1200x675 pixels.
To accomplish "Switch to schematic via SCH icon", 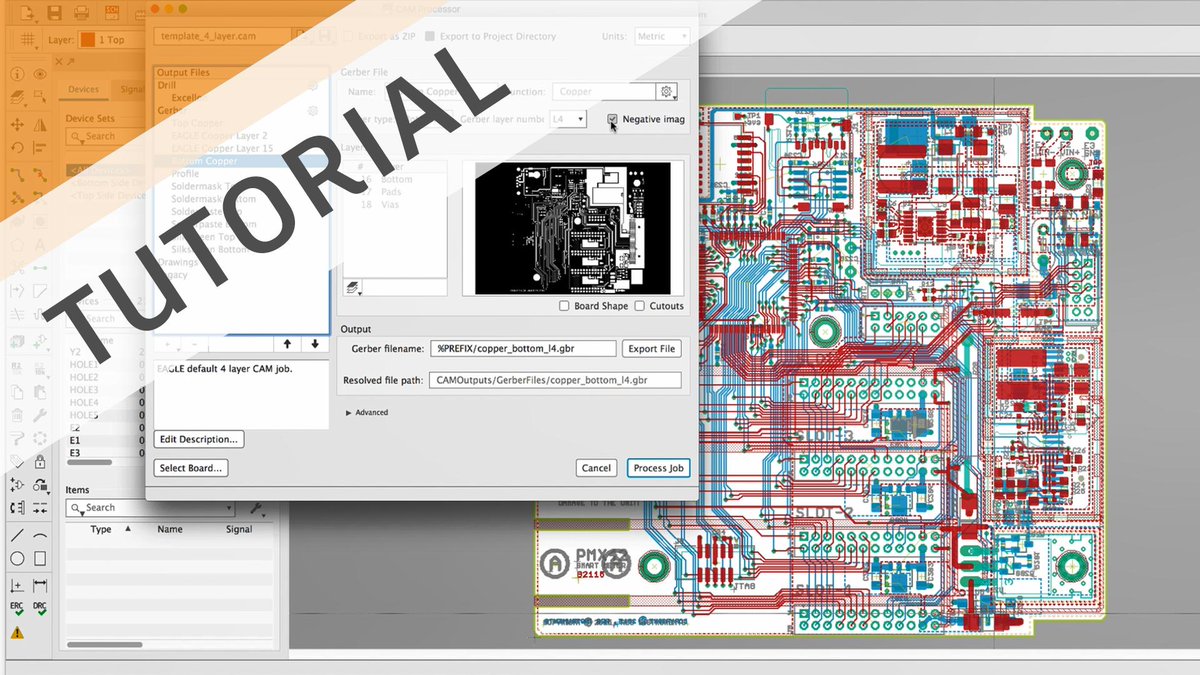I will (x=113, y=13).
